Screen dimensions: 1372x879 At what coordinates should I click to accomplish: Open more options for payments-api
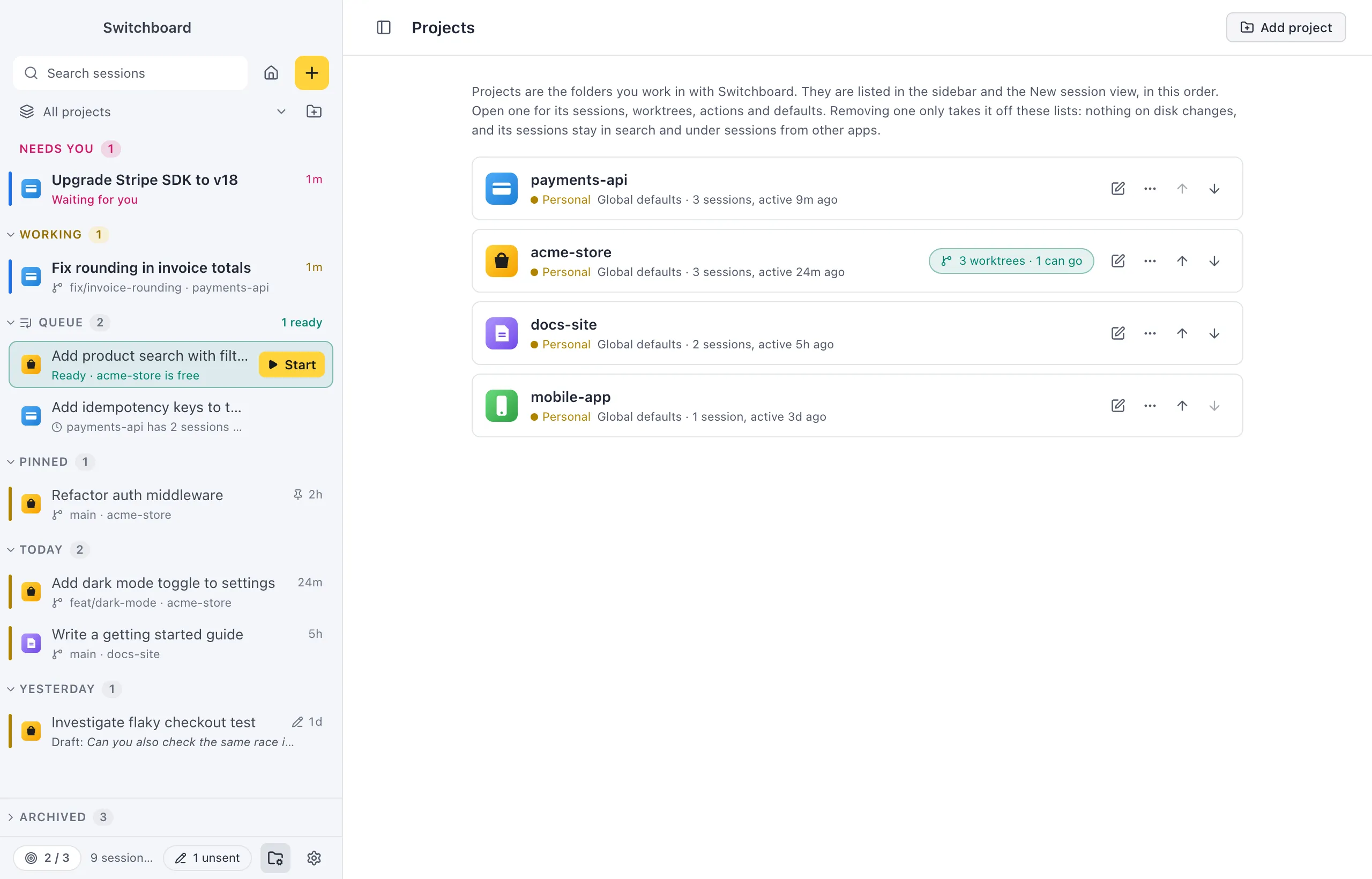click(x=1150, y=188)
